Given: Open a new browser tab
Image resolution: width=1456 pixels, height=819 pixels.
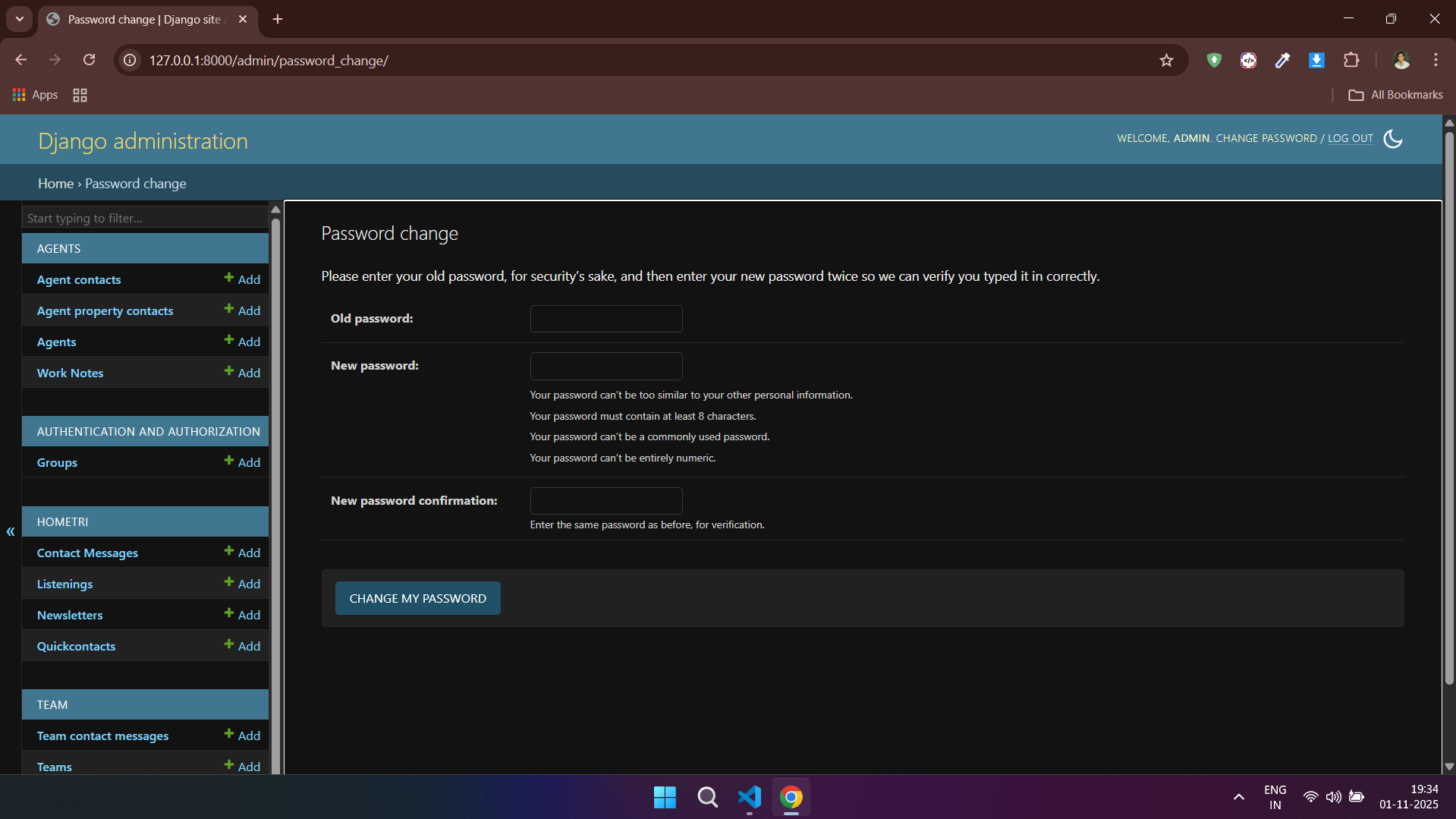Looking at the screenshot, I should [x=278, y=19].
